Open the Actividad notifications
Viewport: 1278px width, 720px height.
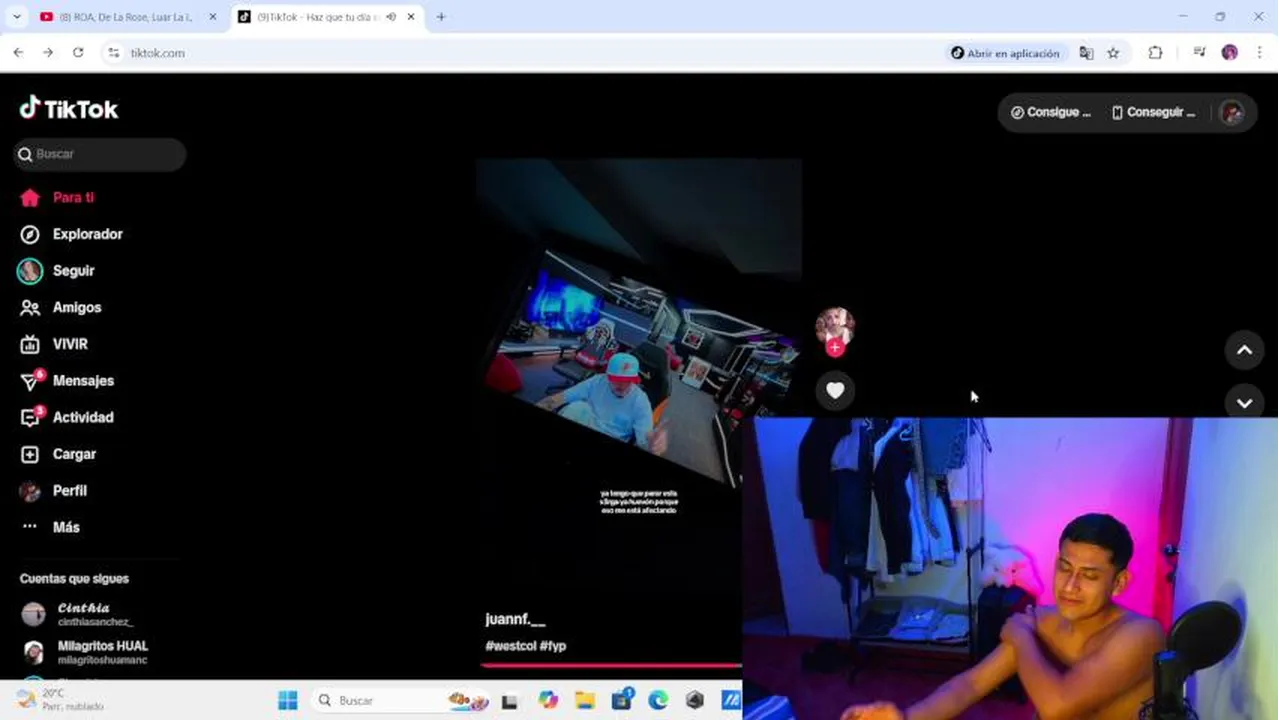pos(67,418)
